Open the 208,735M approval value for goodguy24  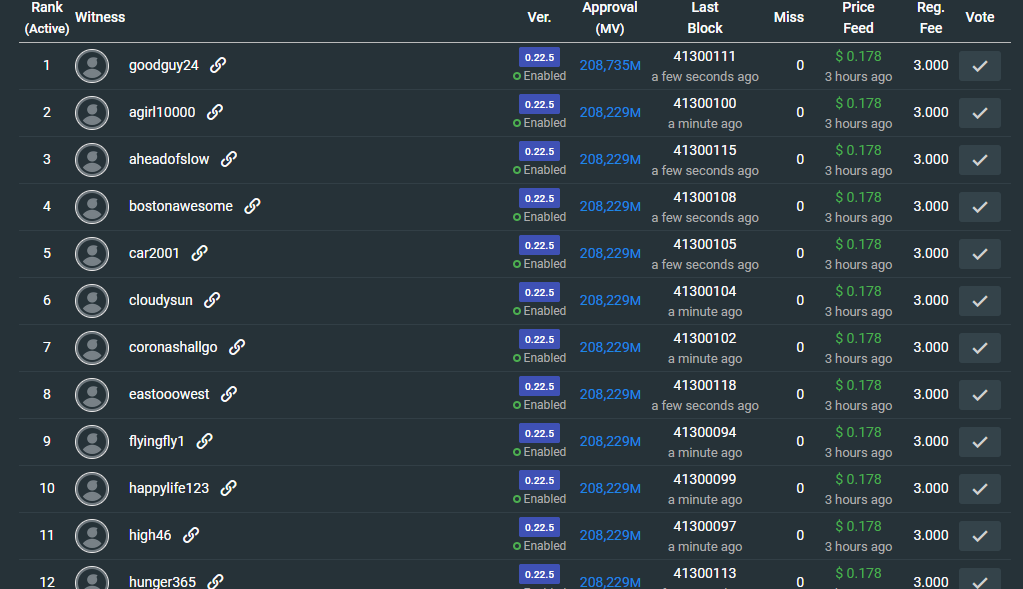click(x=610, y=65)
